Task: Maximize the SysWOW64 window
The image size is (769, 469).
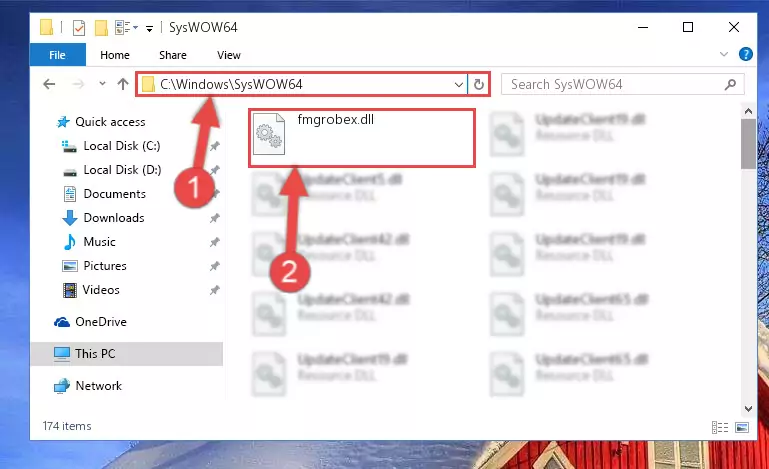Action: [688, 27]
